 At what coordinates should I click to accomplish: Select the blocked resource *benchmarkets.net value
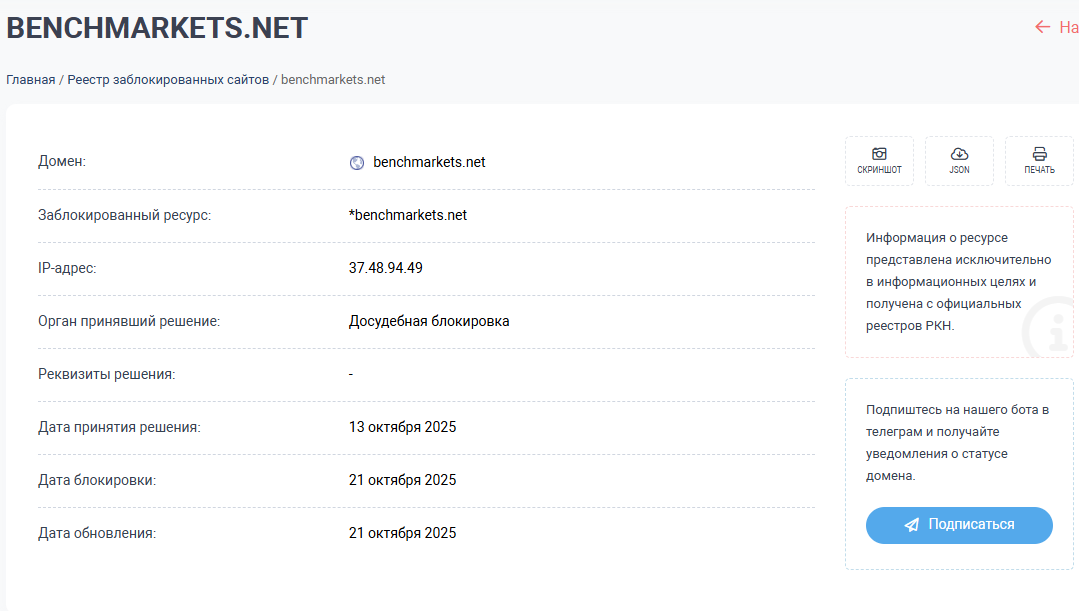pos(408,215)
